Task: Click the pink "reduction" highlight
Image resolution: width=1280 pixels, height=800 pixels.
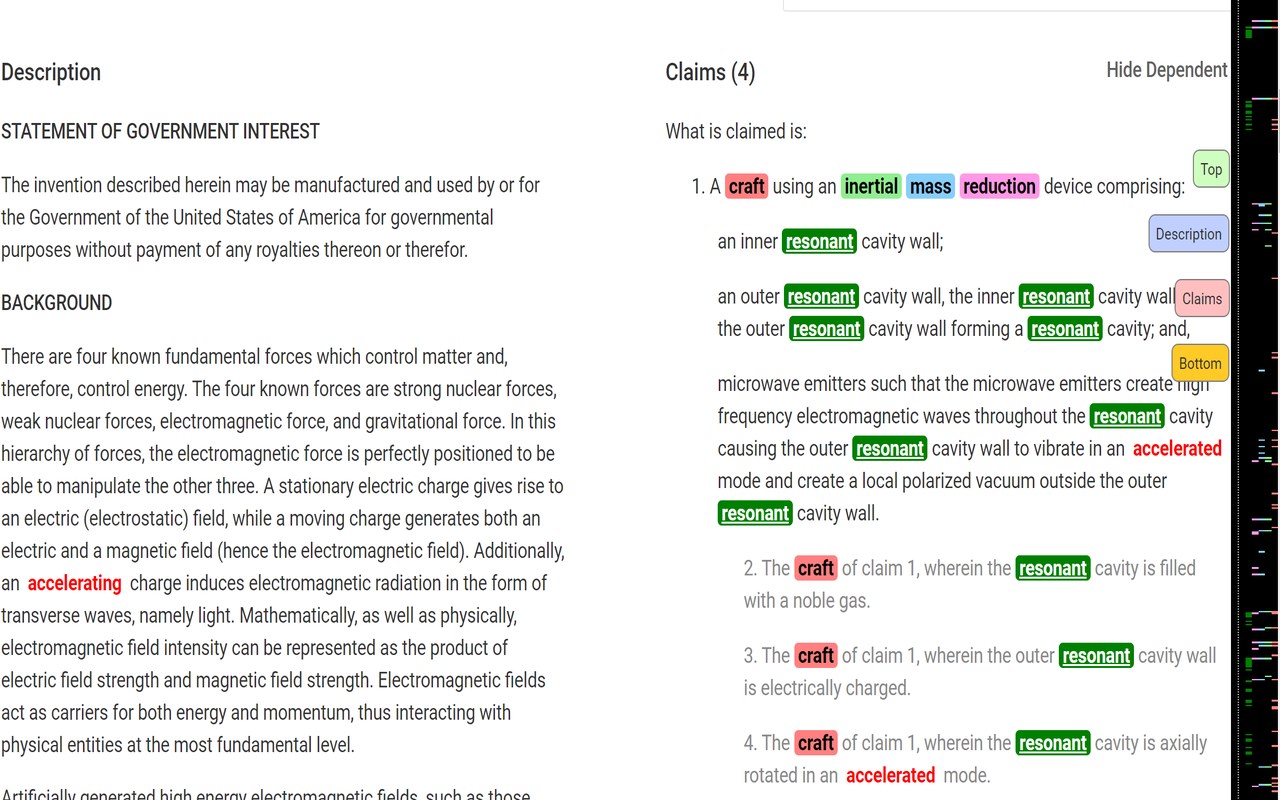Action: point(999,186)
